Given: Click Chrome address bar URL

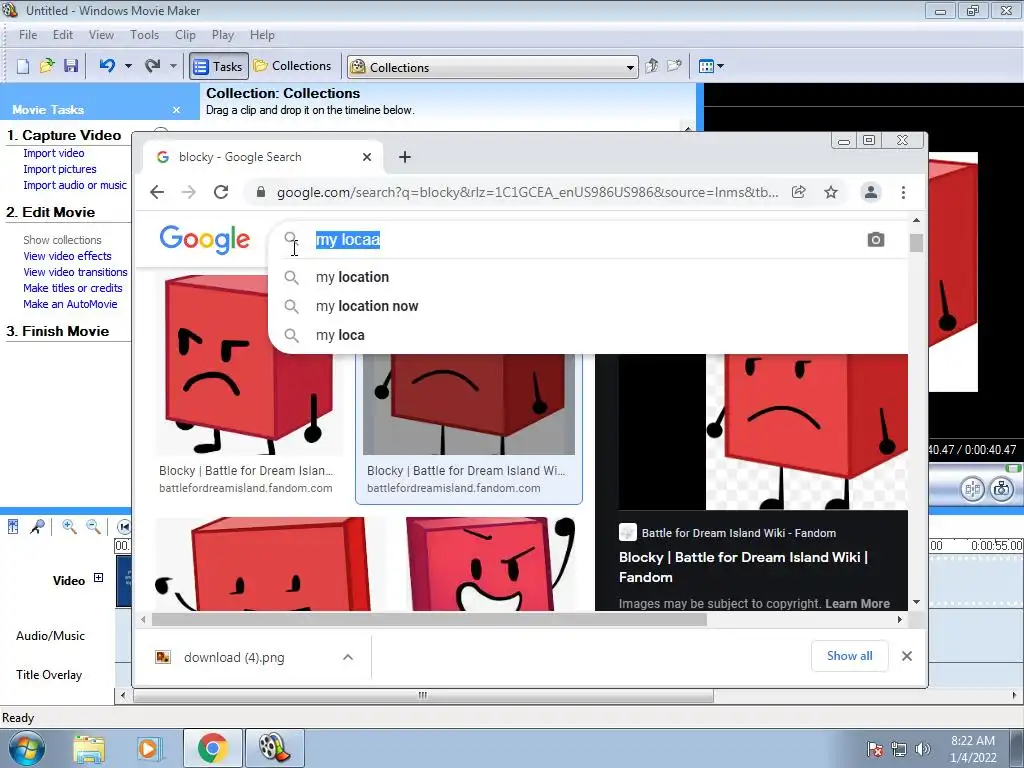Looking at the screenshot, I should click(x=527, y=192).
